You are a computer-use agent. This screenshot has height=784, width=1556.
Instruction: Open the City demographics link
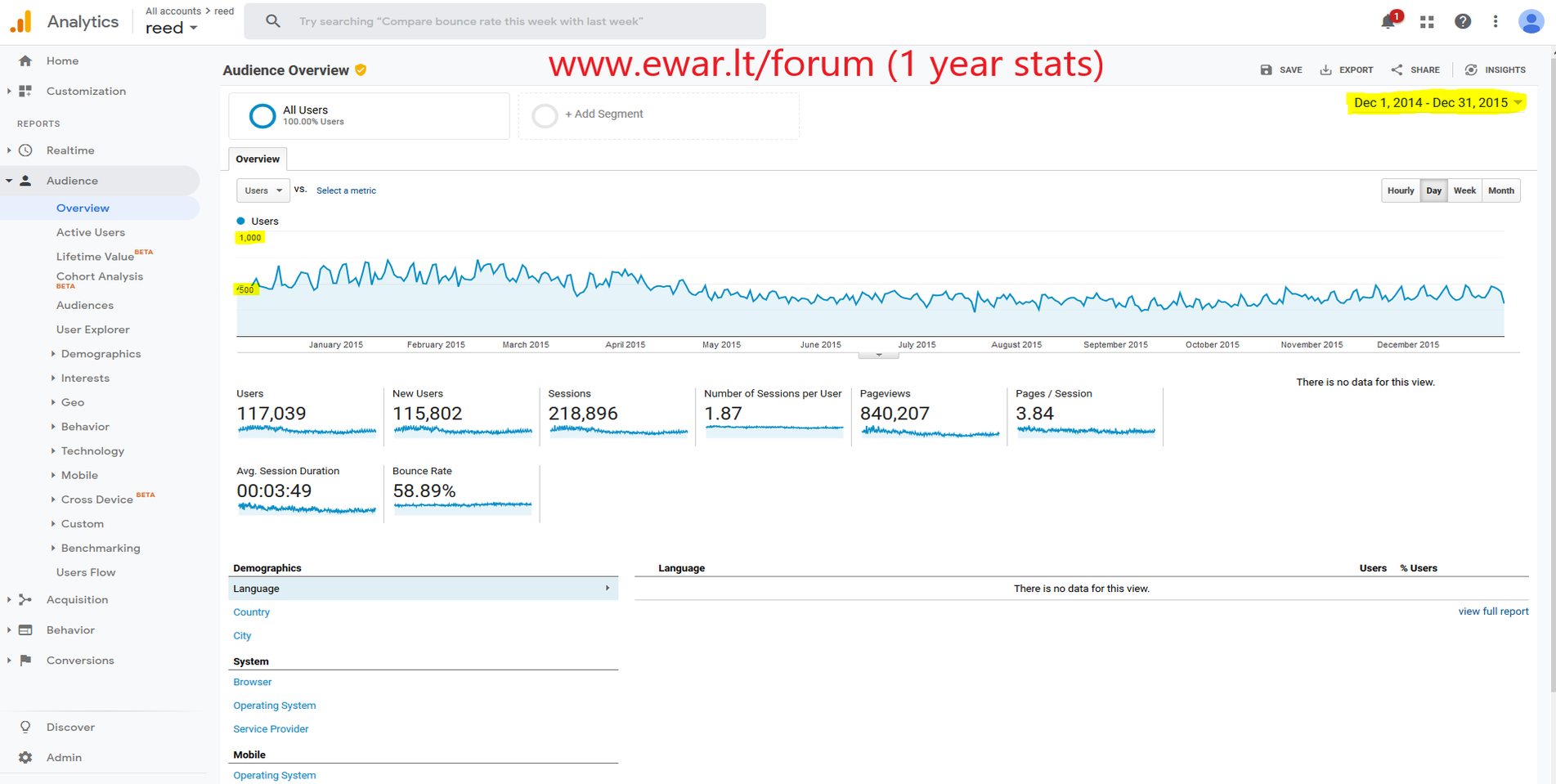click(242, 635)
